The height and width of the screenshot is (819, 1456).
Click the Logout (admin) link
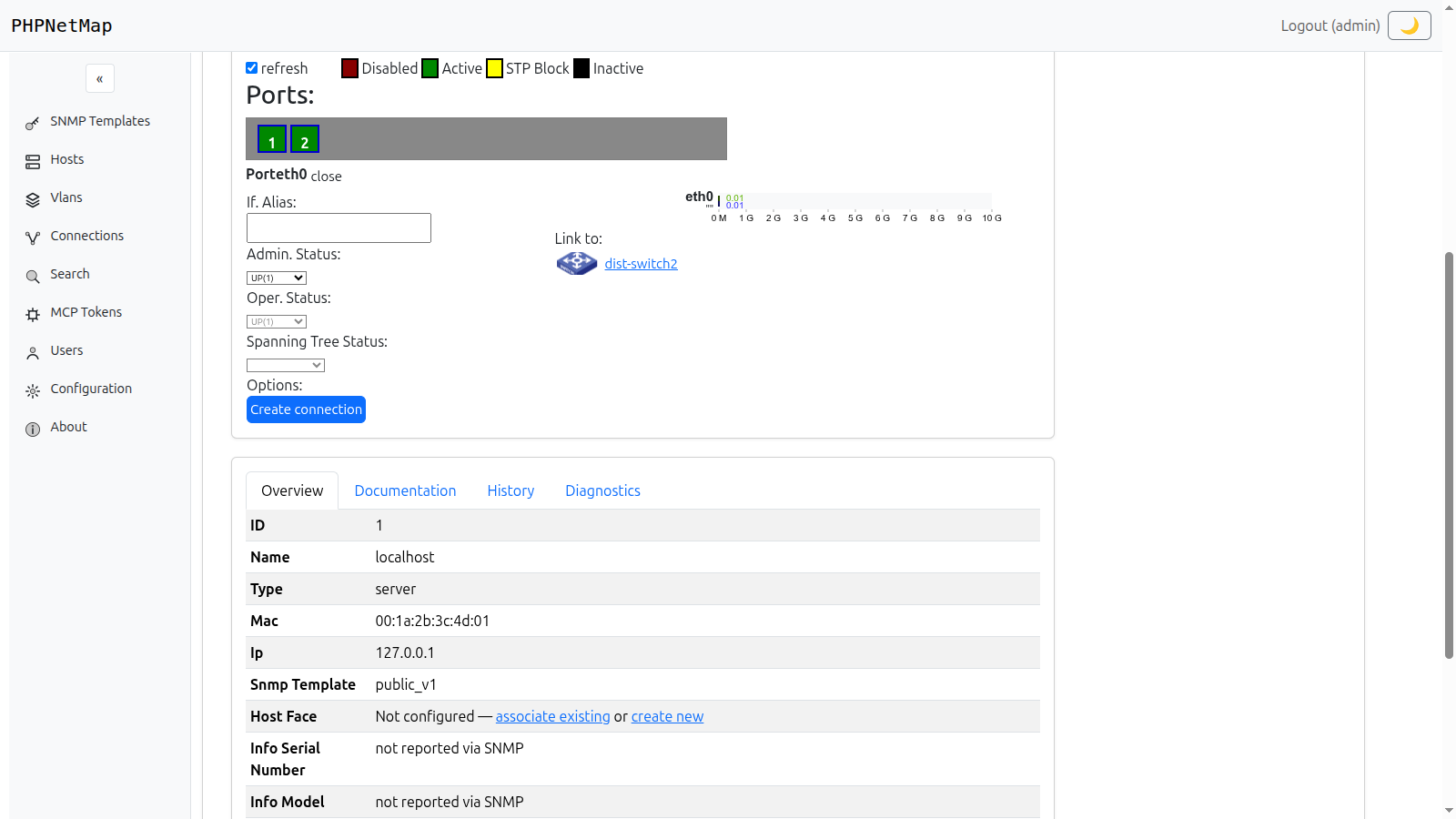click(1330, 25)
